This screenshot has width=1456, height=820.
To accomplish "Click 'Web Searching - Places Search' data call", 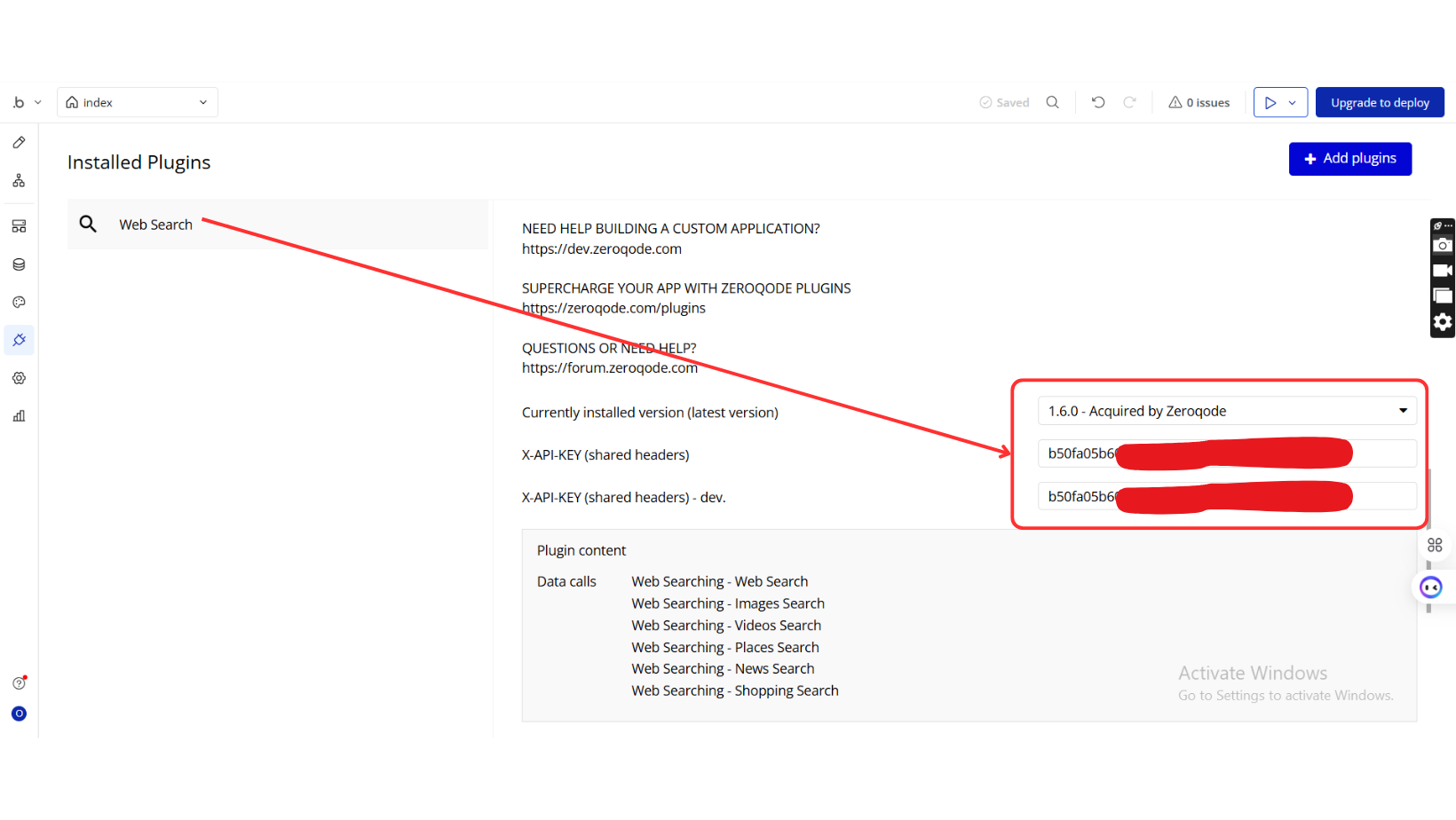I will 725,648.
